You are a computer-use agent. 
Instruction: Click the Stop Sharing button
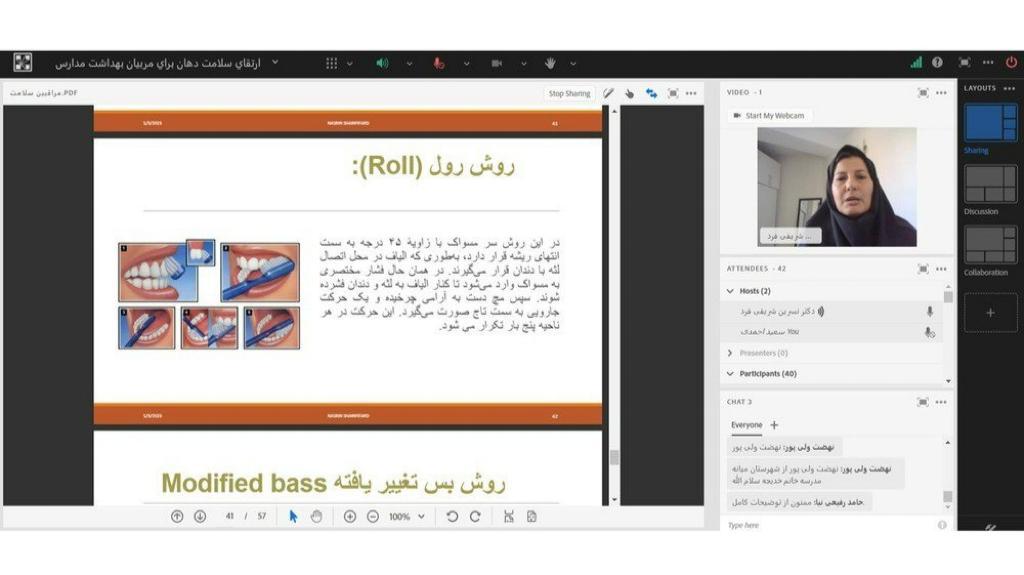pos(569,93)
